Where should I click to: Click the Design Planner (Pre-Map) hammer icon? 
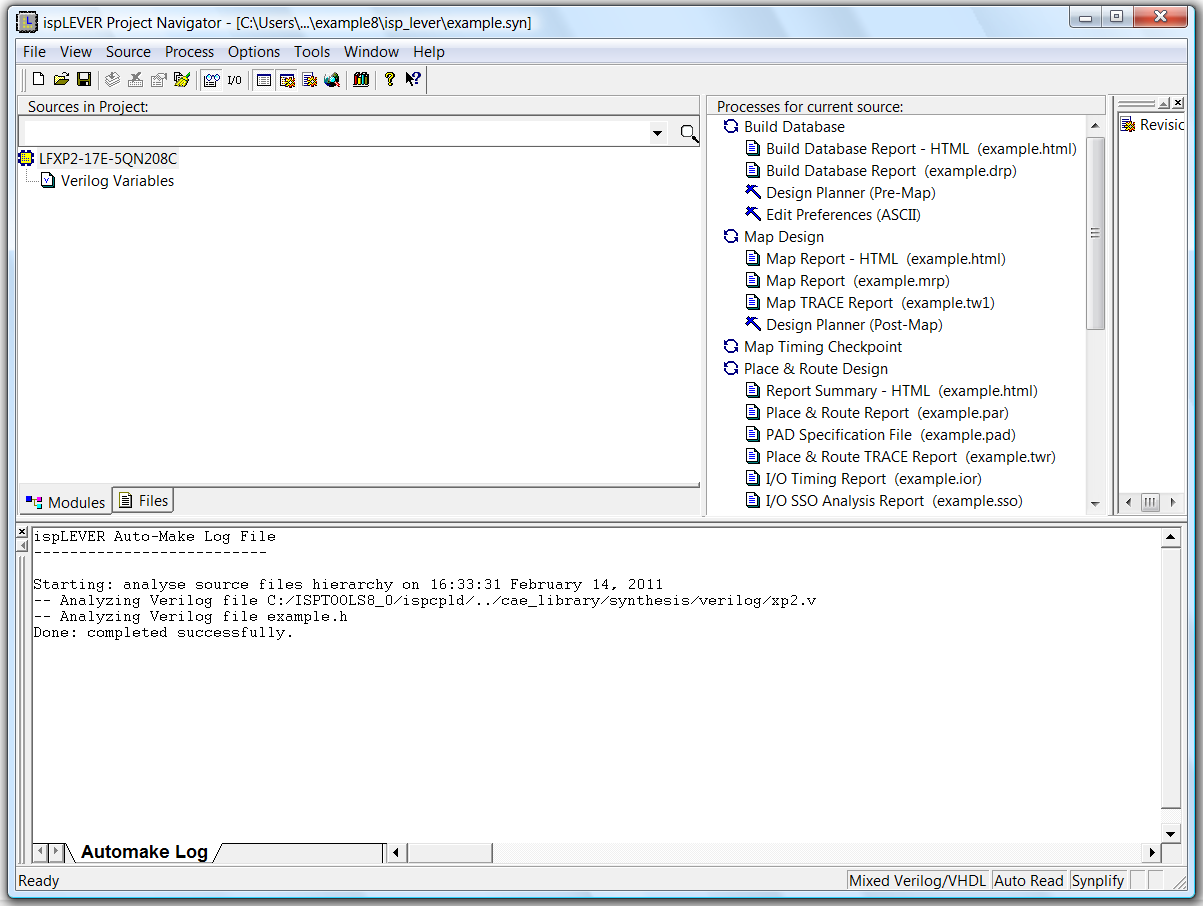click(753, 192)
